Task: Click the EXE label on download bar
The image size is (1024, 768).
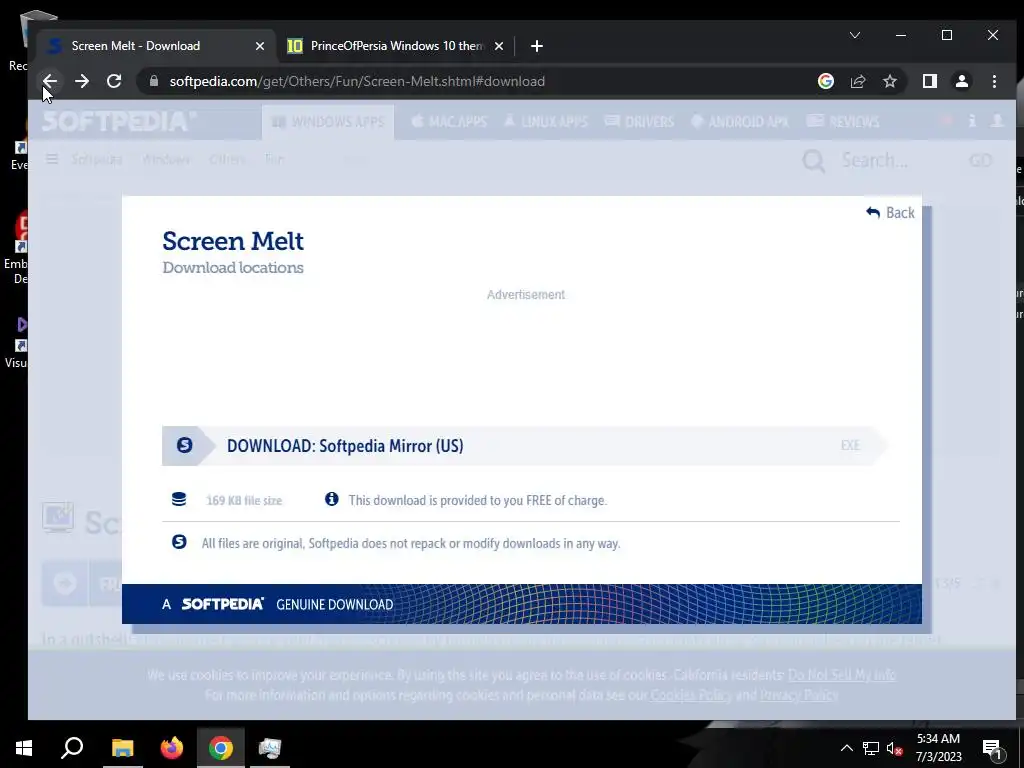Action: pyautogui.click(x=850, y=445)
